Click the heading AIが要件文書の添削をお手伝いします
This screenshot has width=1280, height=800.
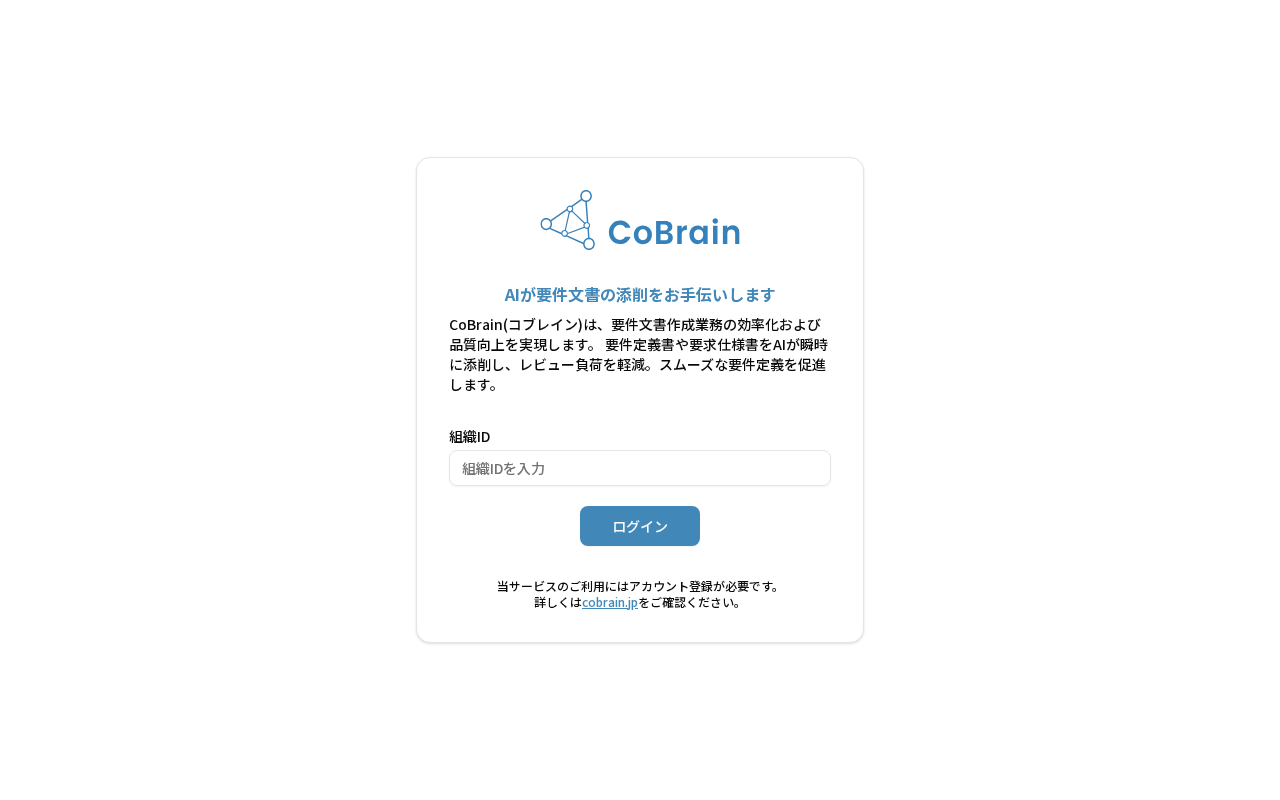[640, 295]
